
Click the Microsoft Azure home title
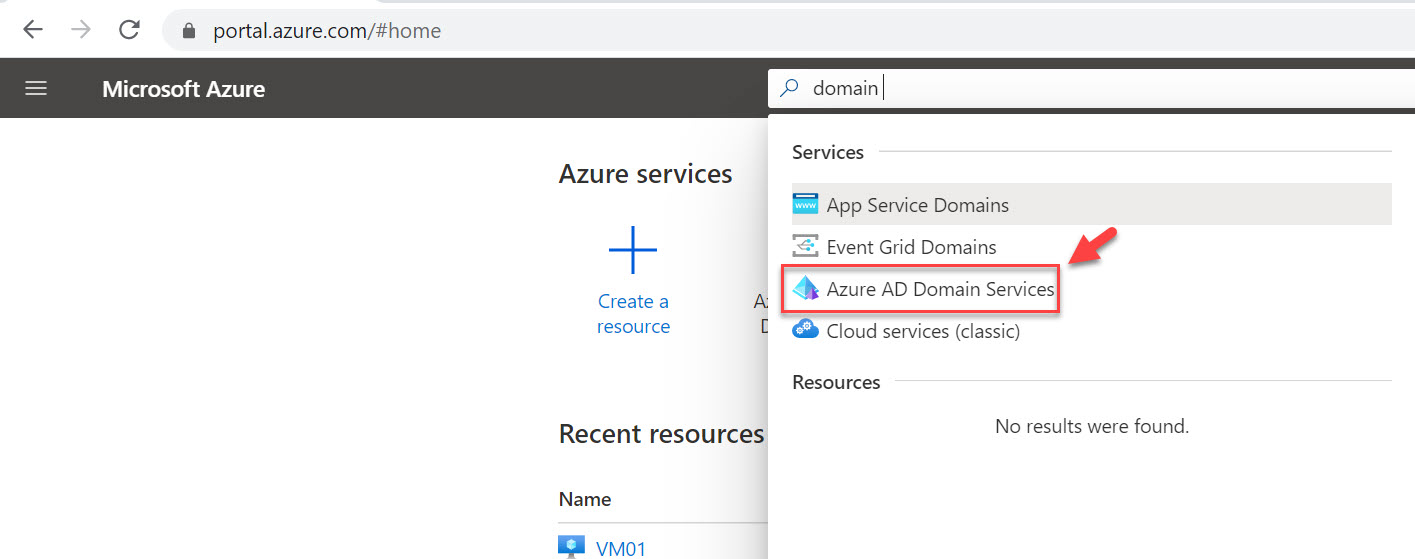(183, 89)
